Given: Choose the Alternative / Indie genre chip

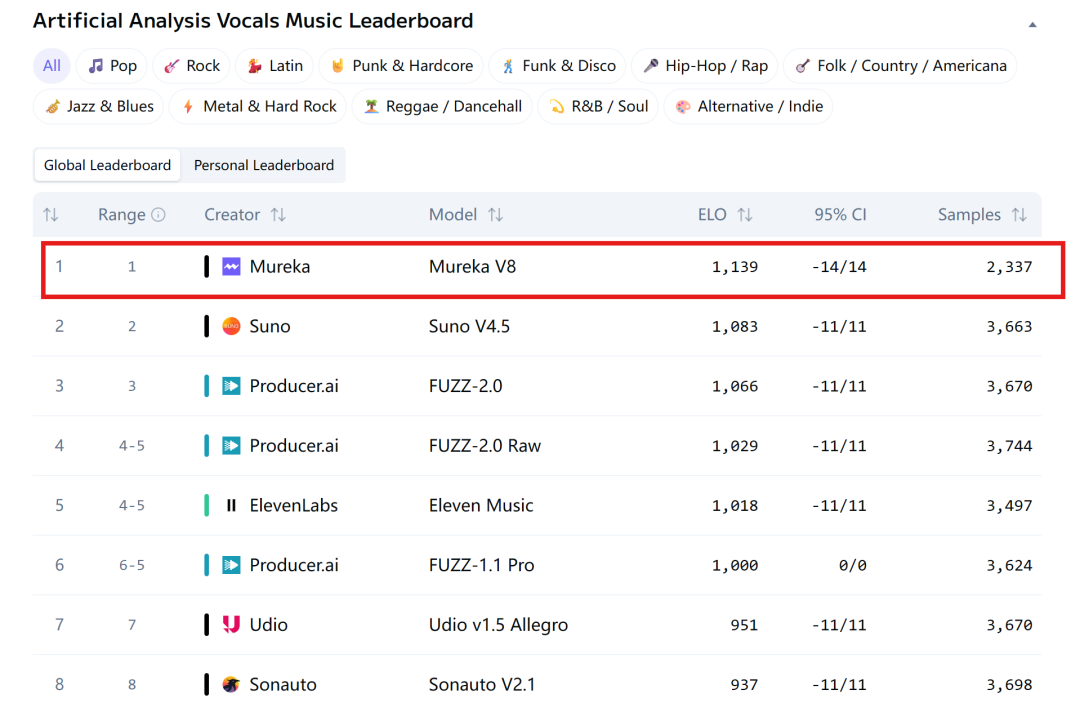Looking at the screenshot, I should (x=749, y=106).
